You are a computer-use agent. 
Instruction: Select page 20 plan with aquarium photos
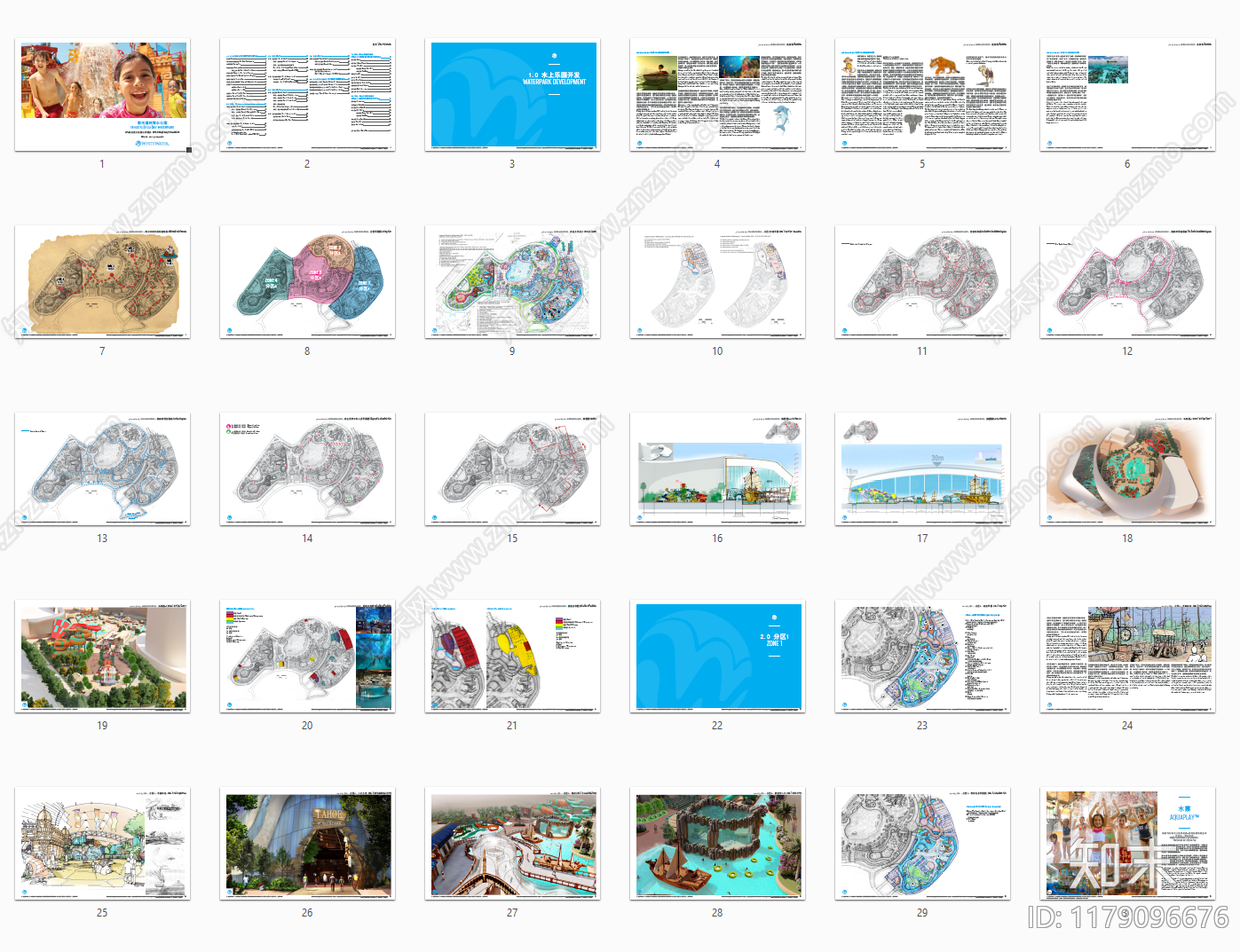pyautogui.click(x=307, y=657)
